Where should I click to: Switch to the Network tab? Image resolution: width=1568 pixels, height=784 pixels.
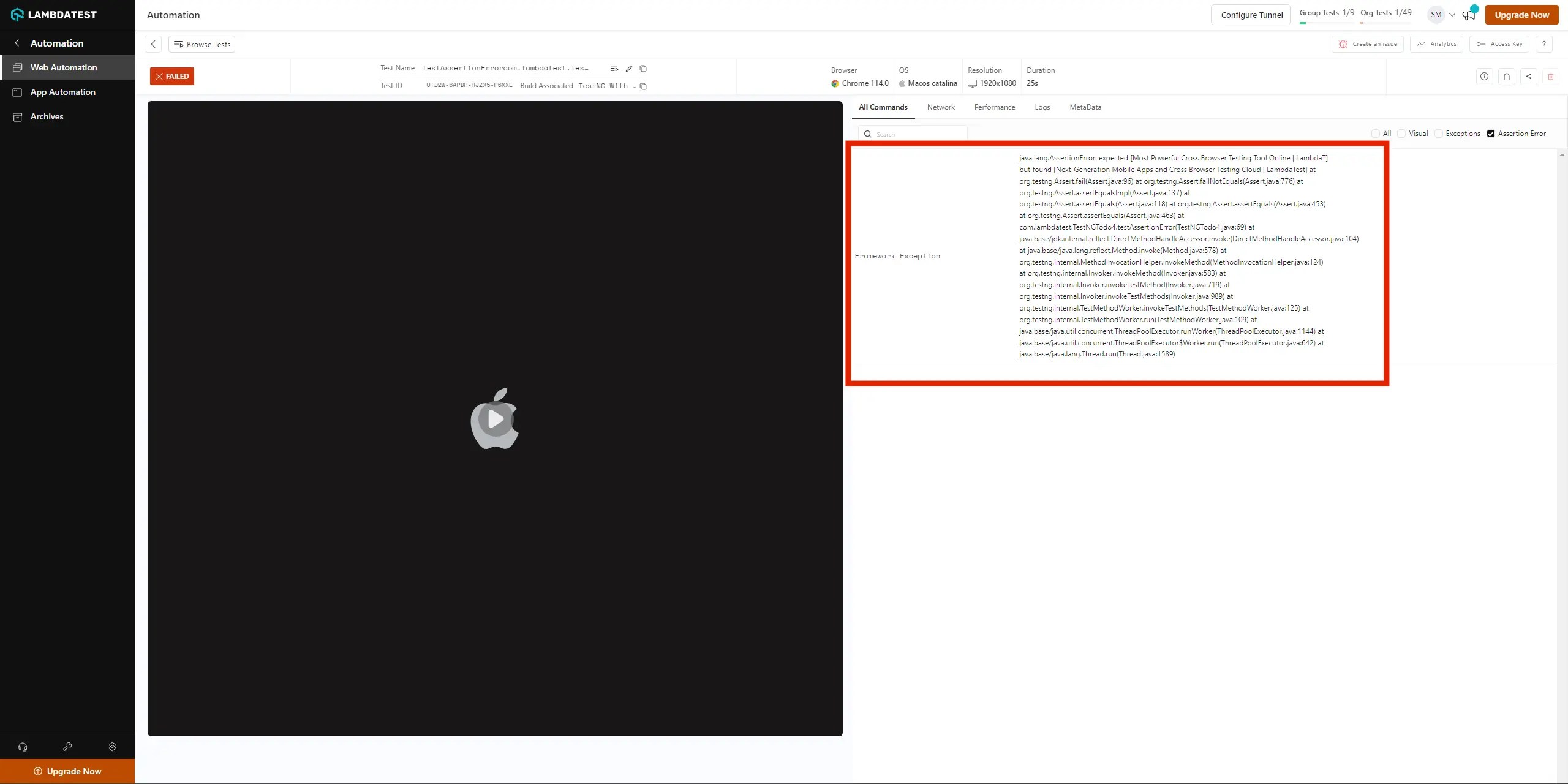click(940, 107)
